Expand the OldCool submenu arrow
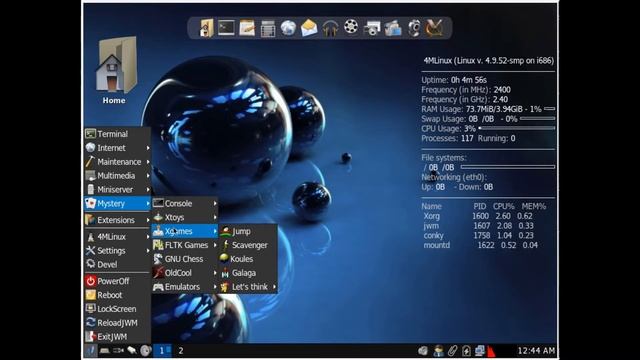 (215, 273)
